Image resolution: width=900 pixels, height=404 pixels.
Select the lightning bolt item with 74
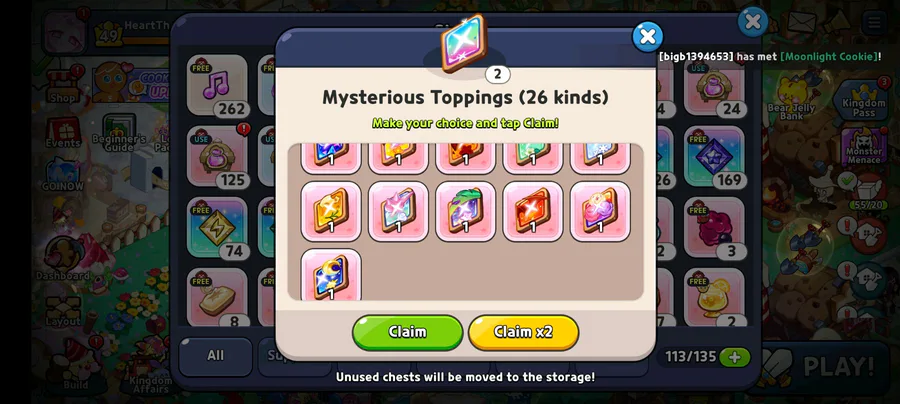(218, 228)
